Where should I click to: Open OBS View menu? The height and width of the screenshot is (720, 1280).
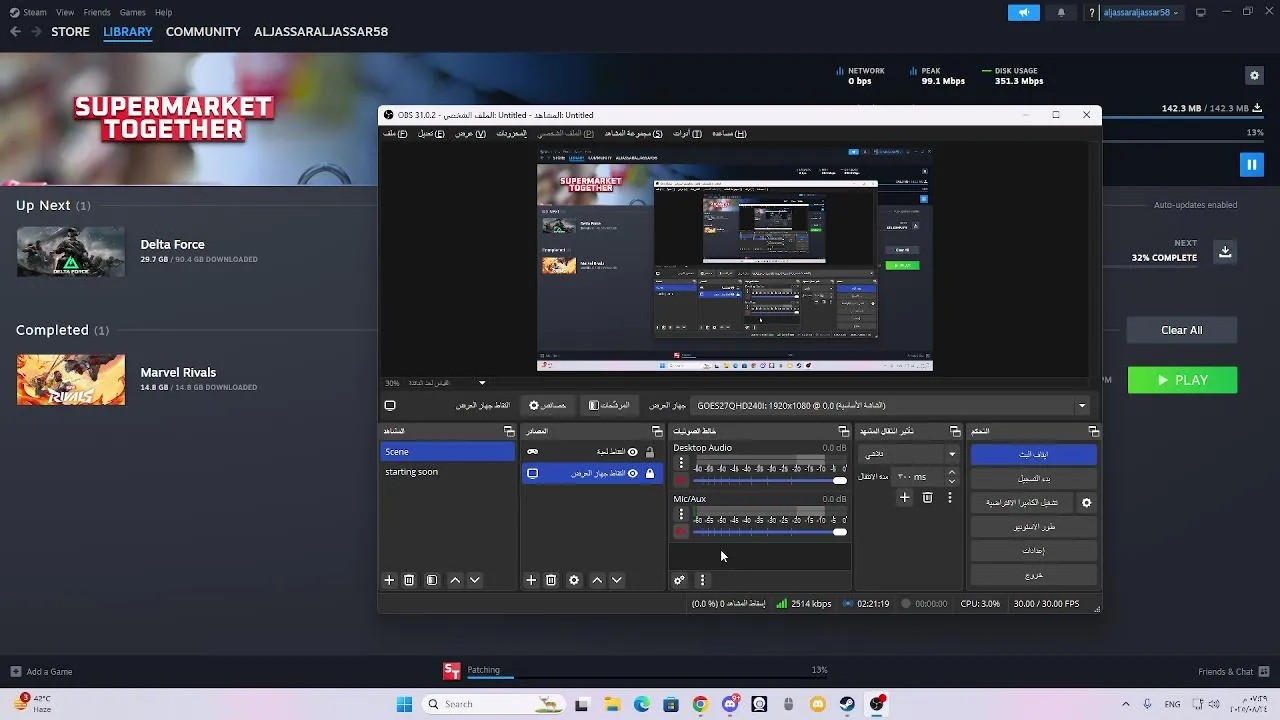click(470, 134)
